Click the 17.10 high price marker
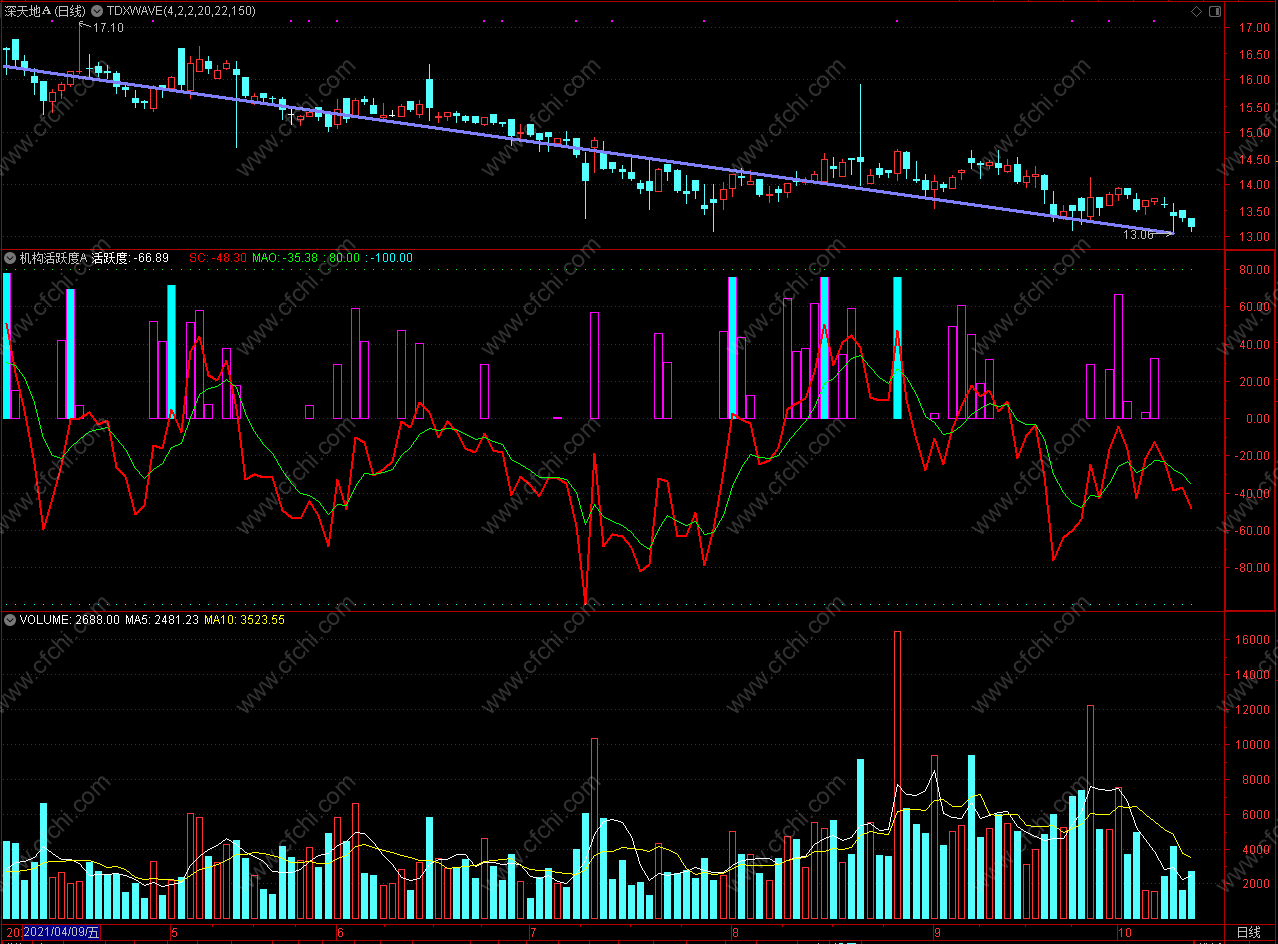Image resolution: width=1278 pixels, height=944 pixels. pos(108,28)
